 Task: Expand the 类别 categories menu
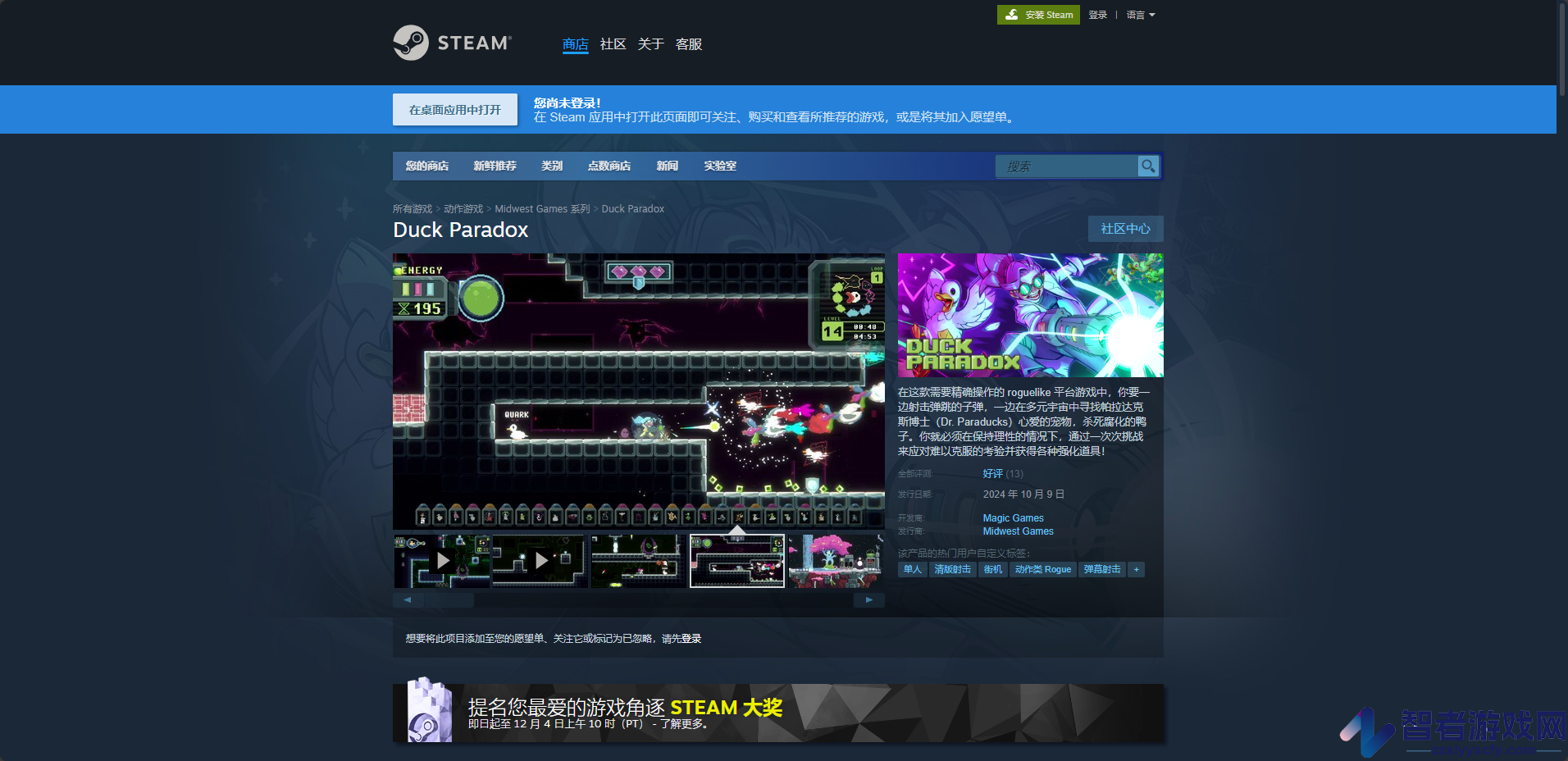(552, 166)
